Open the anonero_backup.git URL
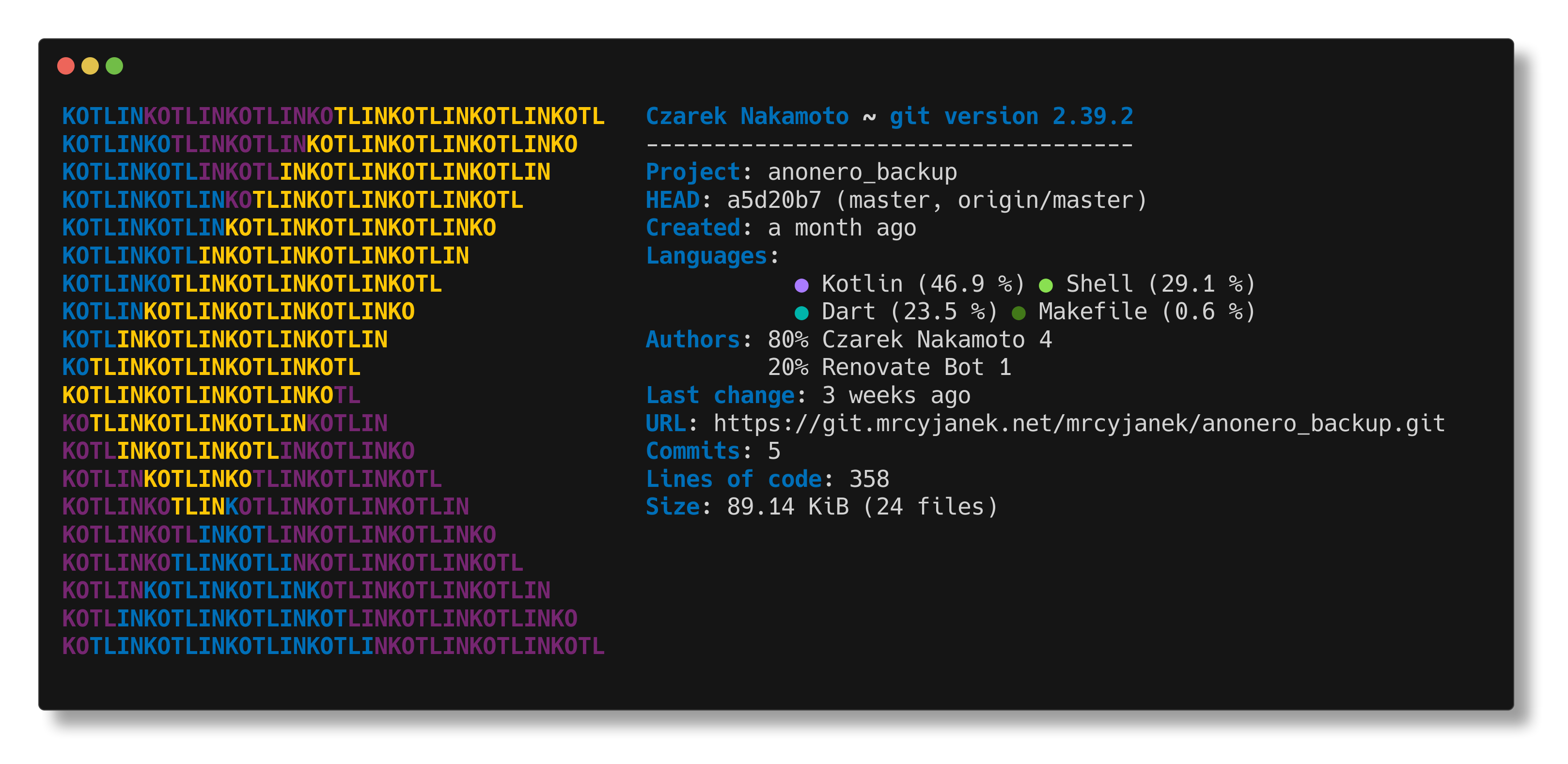1568x764 pixels. 1079,423
